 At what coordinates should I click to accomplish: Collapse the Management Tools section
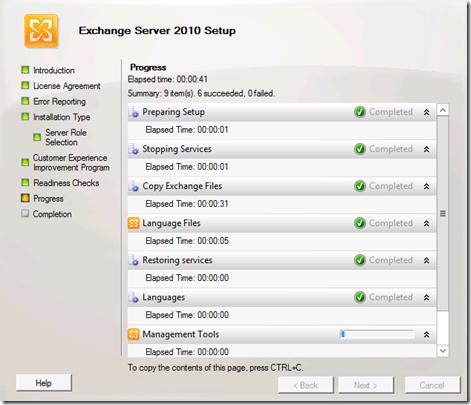(x=426, y=334)
